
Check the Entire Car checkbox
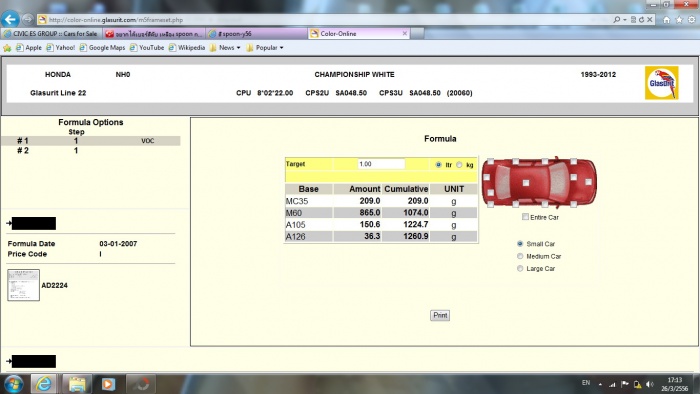pyautogui.click(x=525, y=217)
